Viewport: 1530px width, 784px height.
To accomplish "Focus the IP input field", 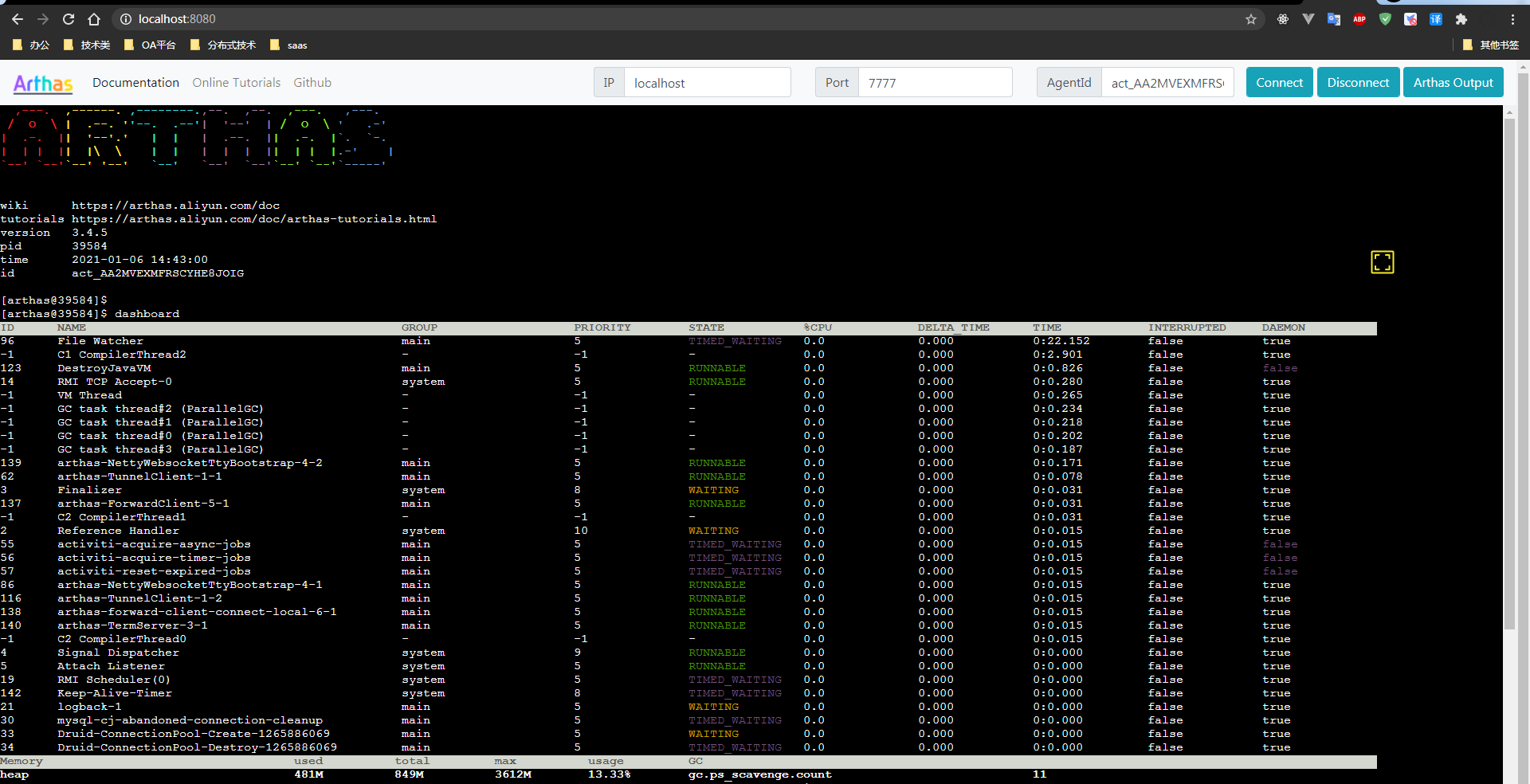I will [707, 83].
